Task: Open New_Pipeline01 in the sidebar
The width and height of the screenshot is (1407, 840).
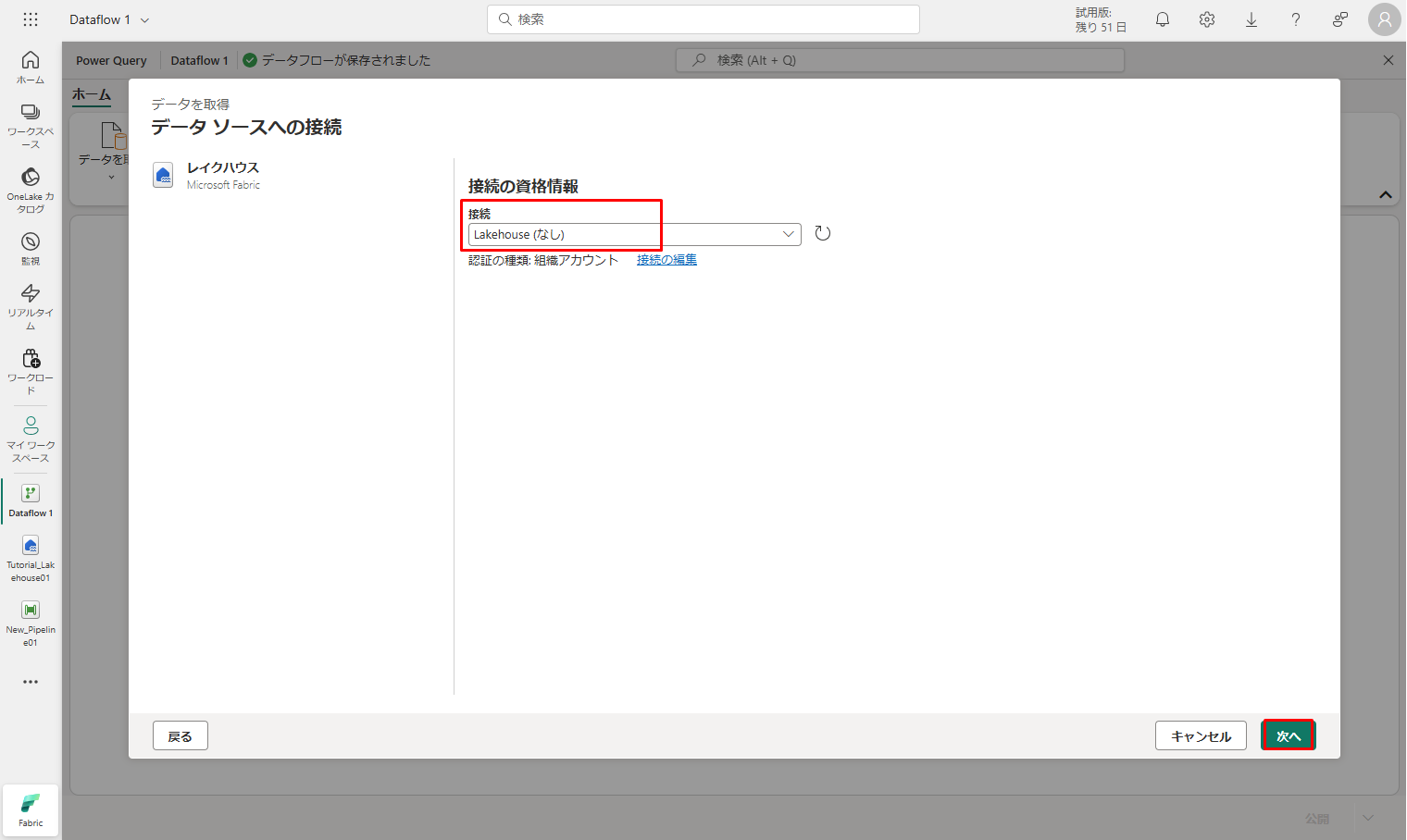Action: click(31, 624)
